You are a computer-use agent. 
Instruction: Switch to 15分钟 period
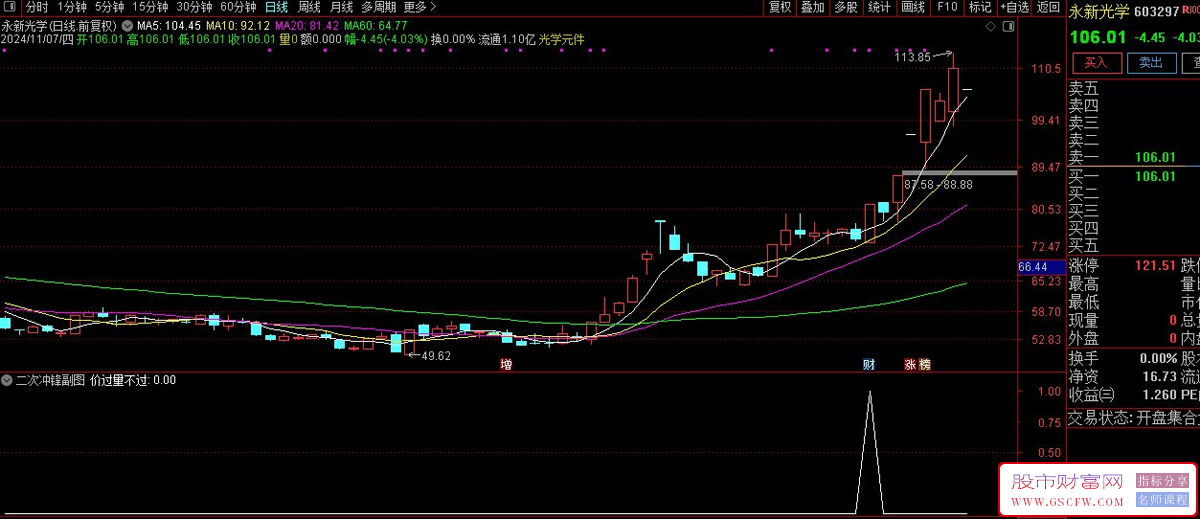coord(150,7)
